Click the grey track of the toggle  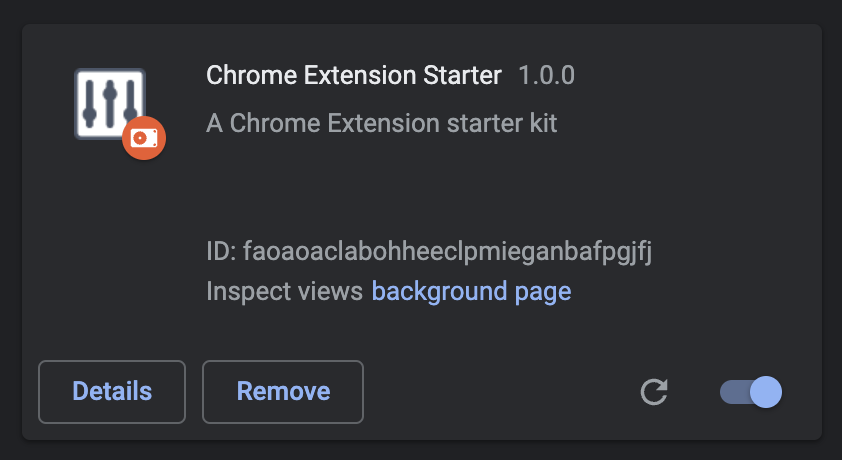coord(731,392)
